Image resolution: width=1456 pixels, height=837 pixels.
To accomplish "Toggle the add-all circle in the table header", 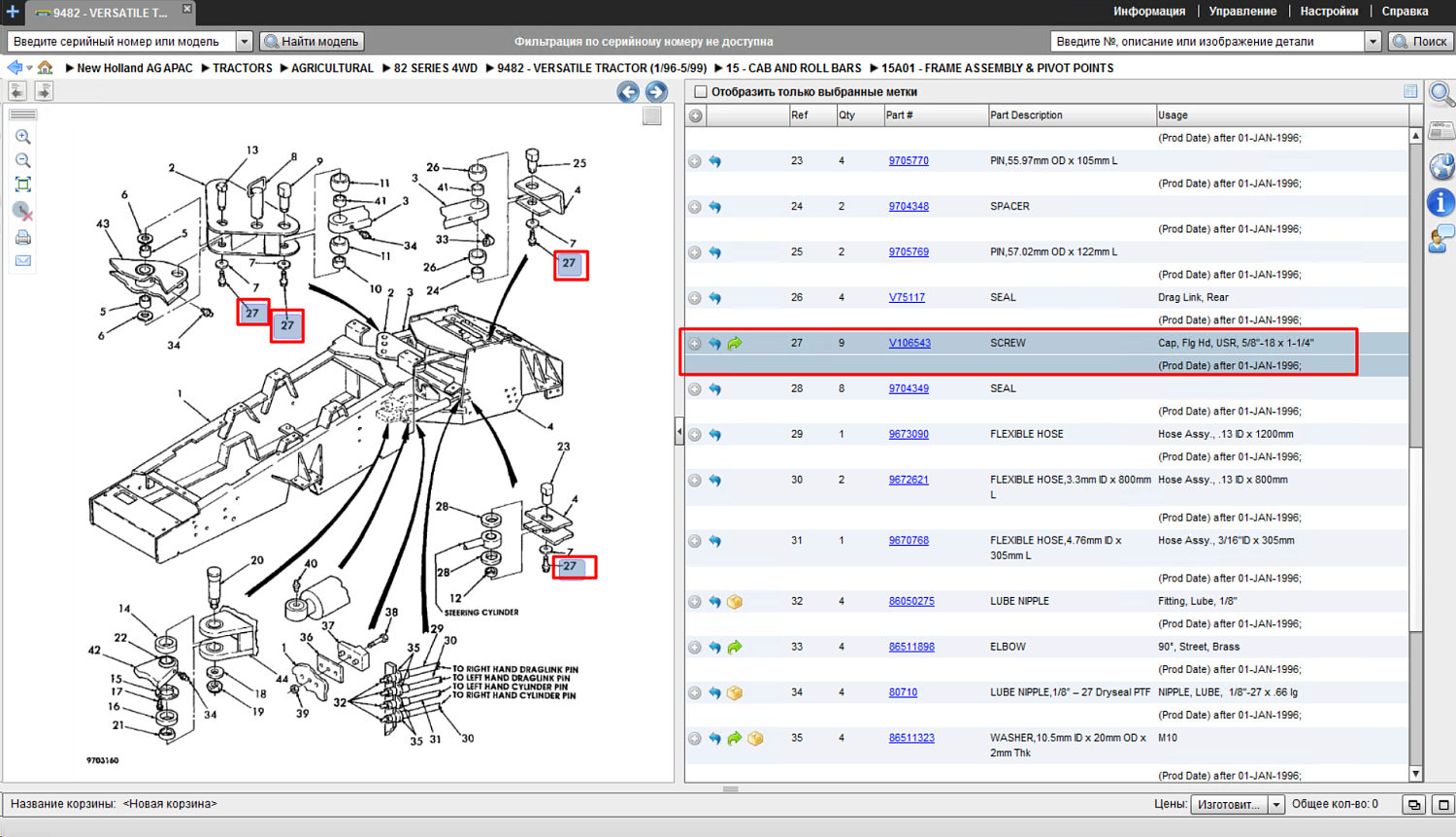I will (x=696, y=116).
